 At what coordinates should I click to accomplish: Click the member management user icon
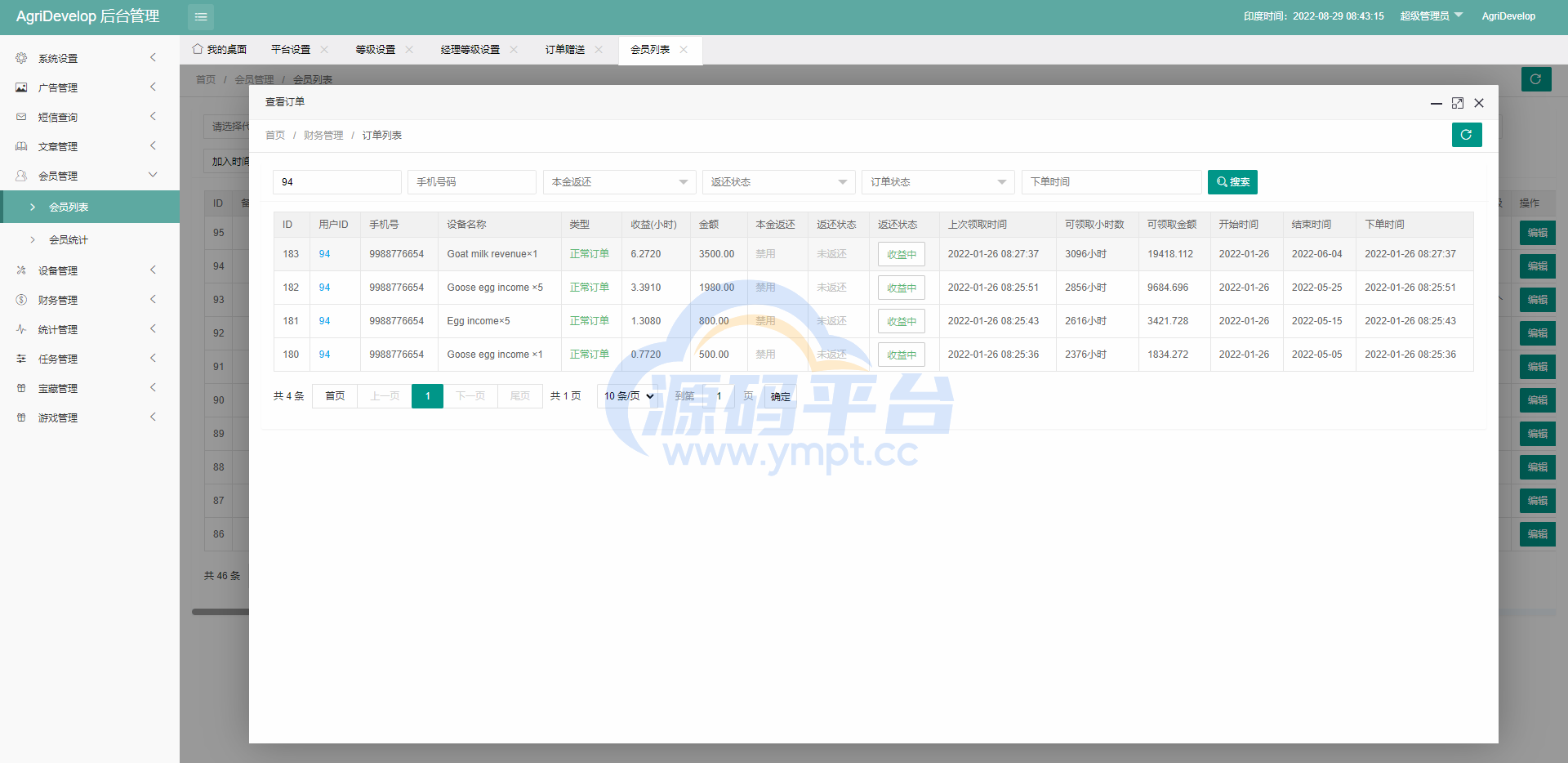(x=21, y=176)
